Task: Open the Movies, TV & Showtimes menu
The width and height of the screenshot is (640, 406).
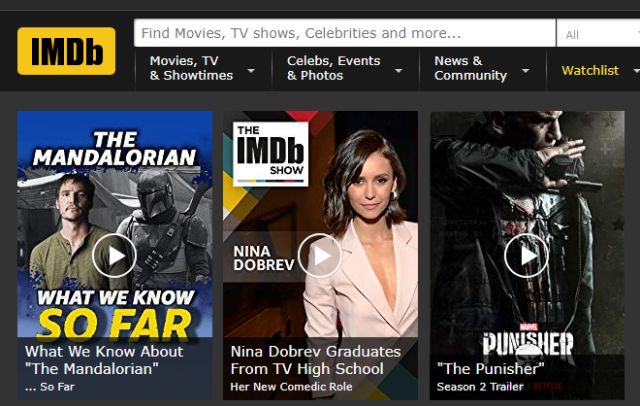Action: coord(191,68)
